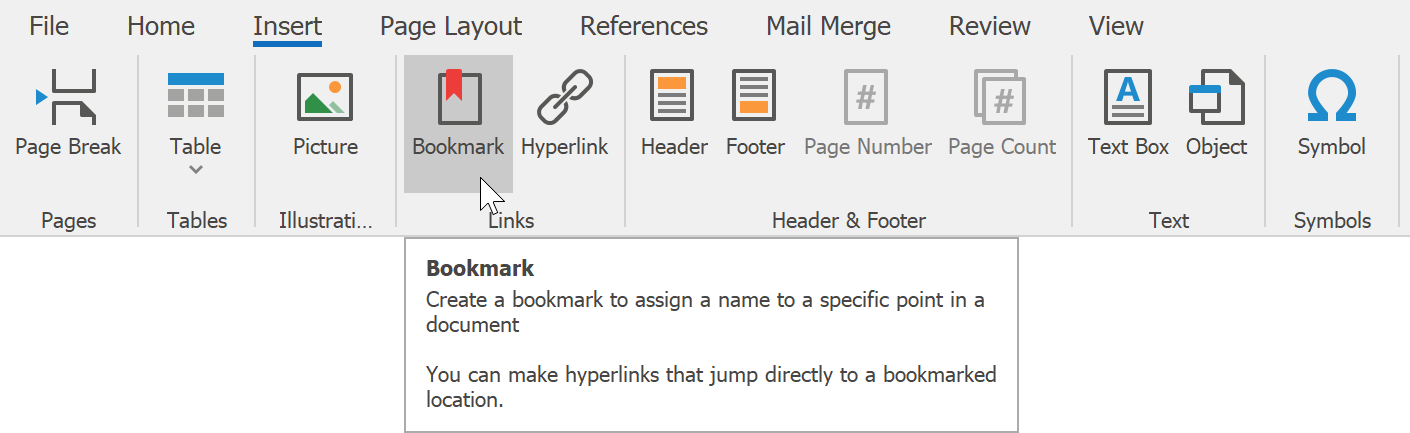This screenshot has width=1410, height=433.
Task: Switch to the Home tab
Action: [161, 26]
